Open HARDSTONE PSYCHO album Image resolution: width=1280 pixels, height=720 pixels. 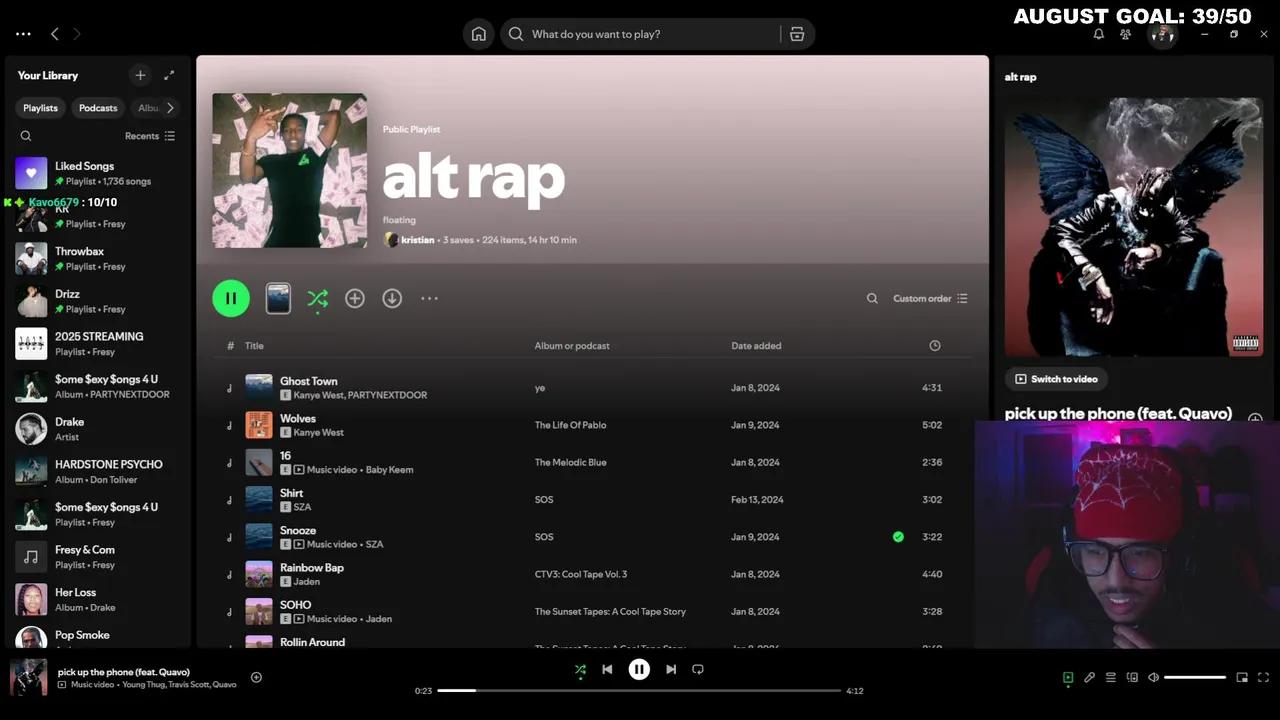(x=98, y=471)
